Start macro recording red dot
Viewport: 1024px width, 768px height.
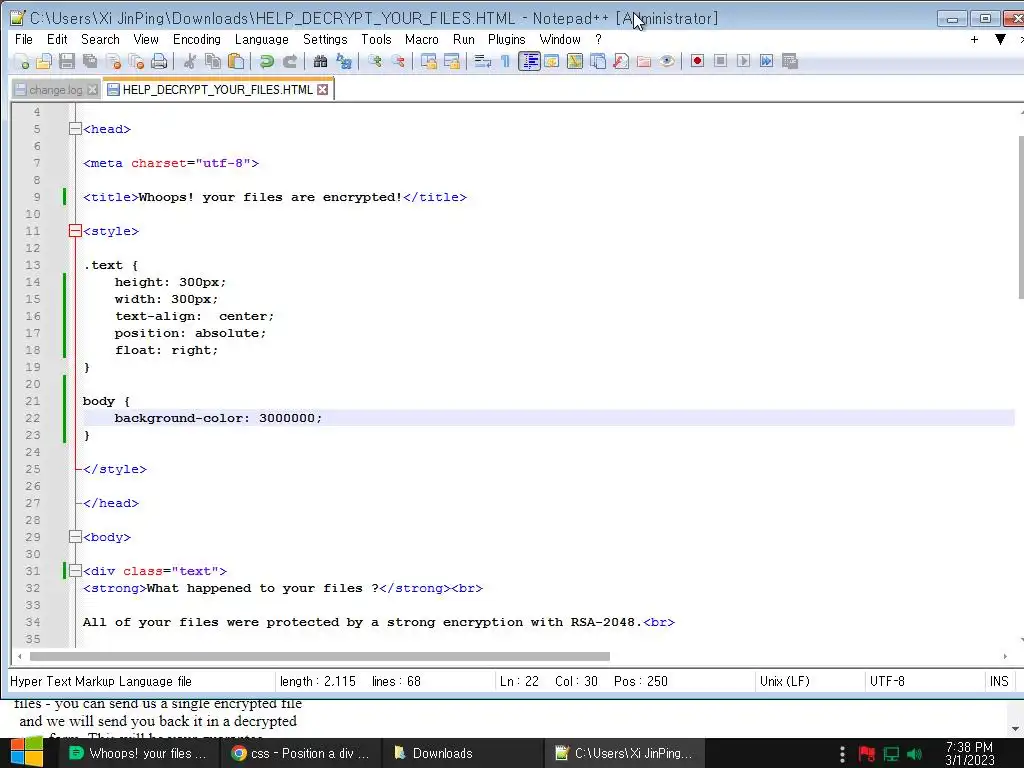pos(697,61)
